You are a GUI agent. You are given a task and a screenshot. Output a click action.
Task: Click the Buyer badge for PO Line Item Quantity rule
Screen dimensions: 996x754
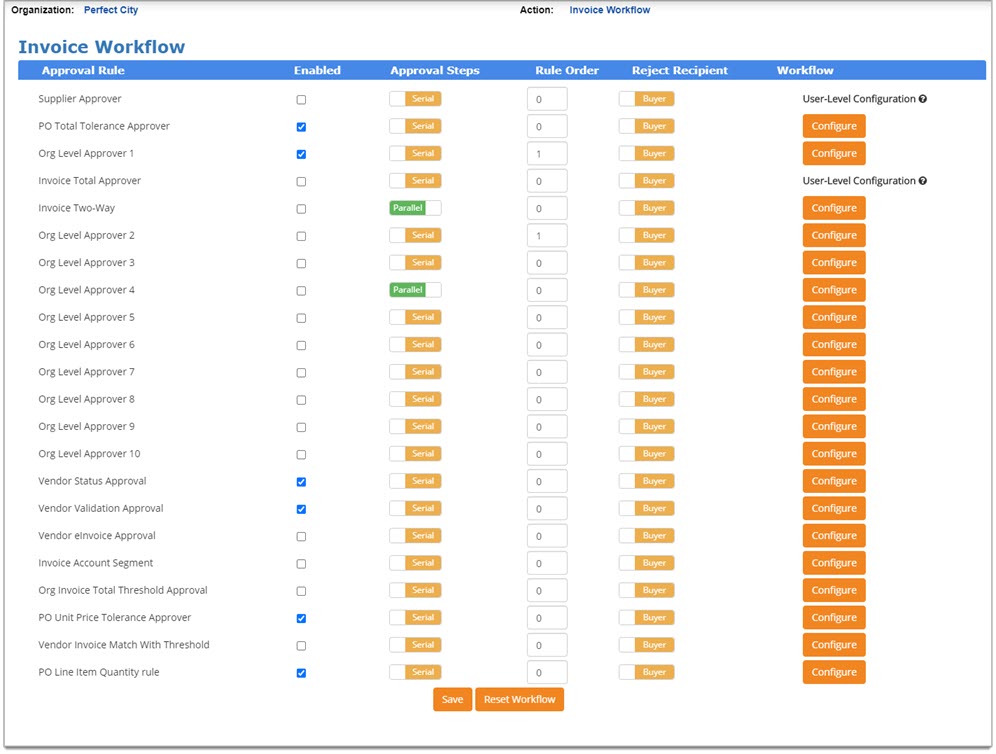coord(646,672)
